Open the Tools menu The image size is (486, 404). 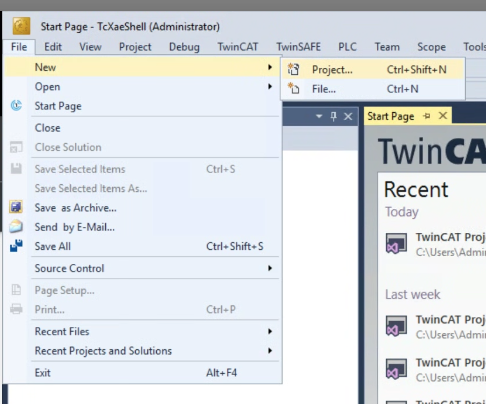475,47
